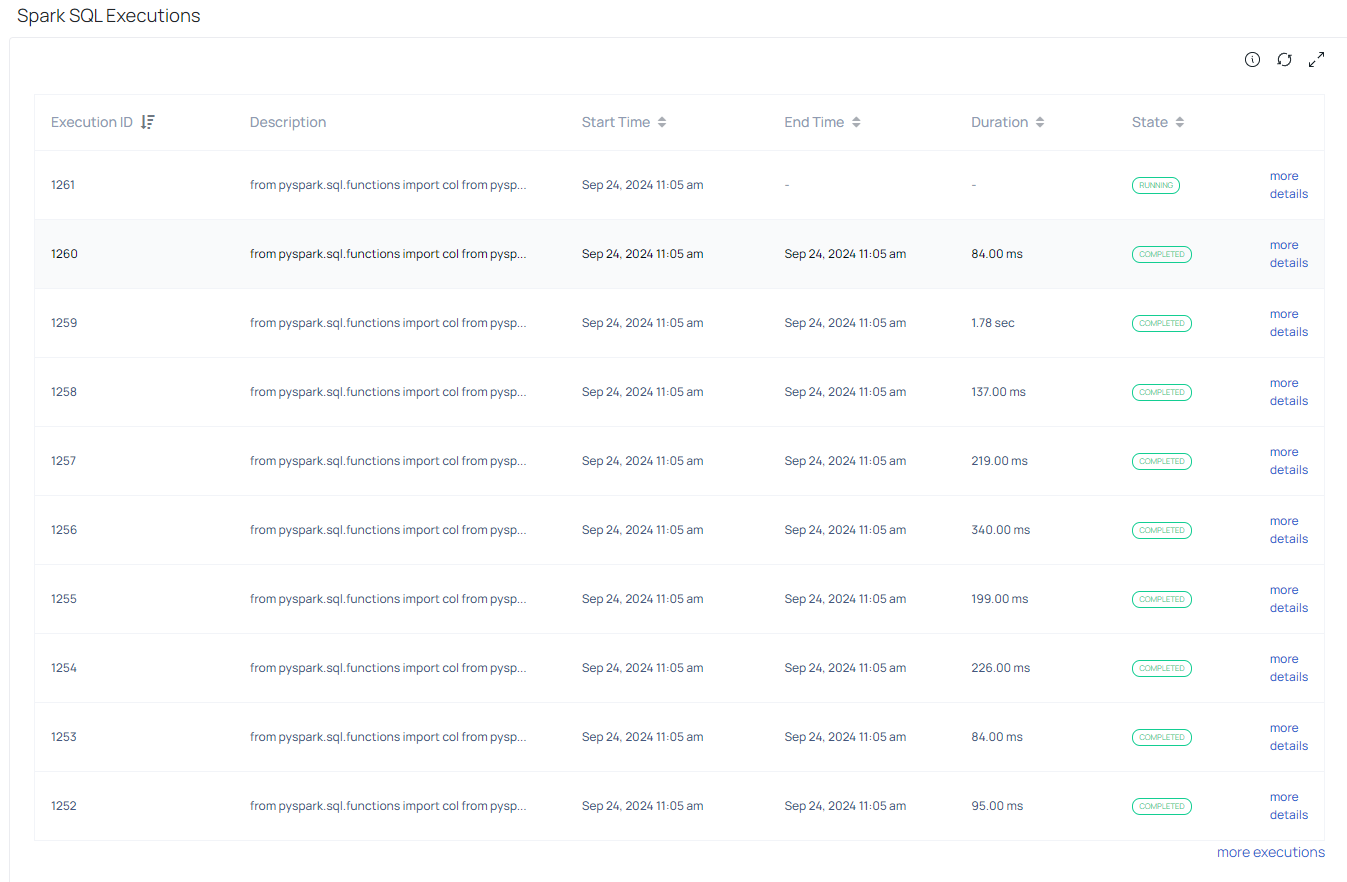
Task: Click COMPLETED badge in row 1252
Action: point(1162,806)
